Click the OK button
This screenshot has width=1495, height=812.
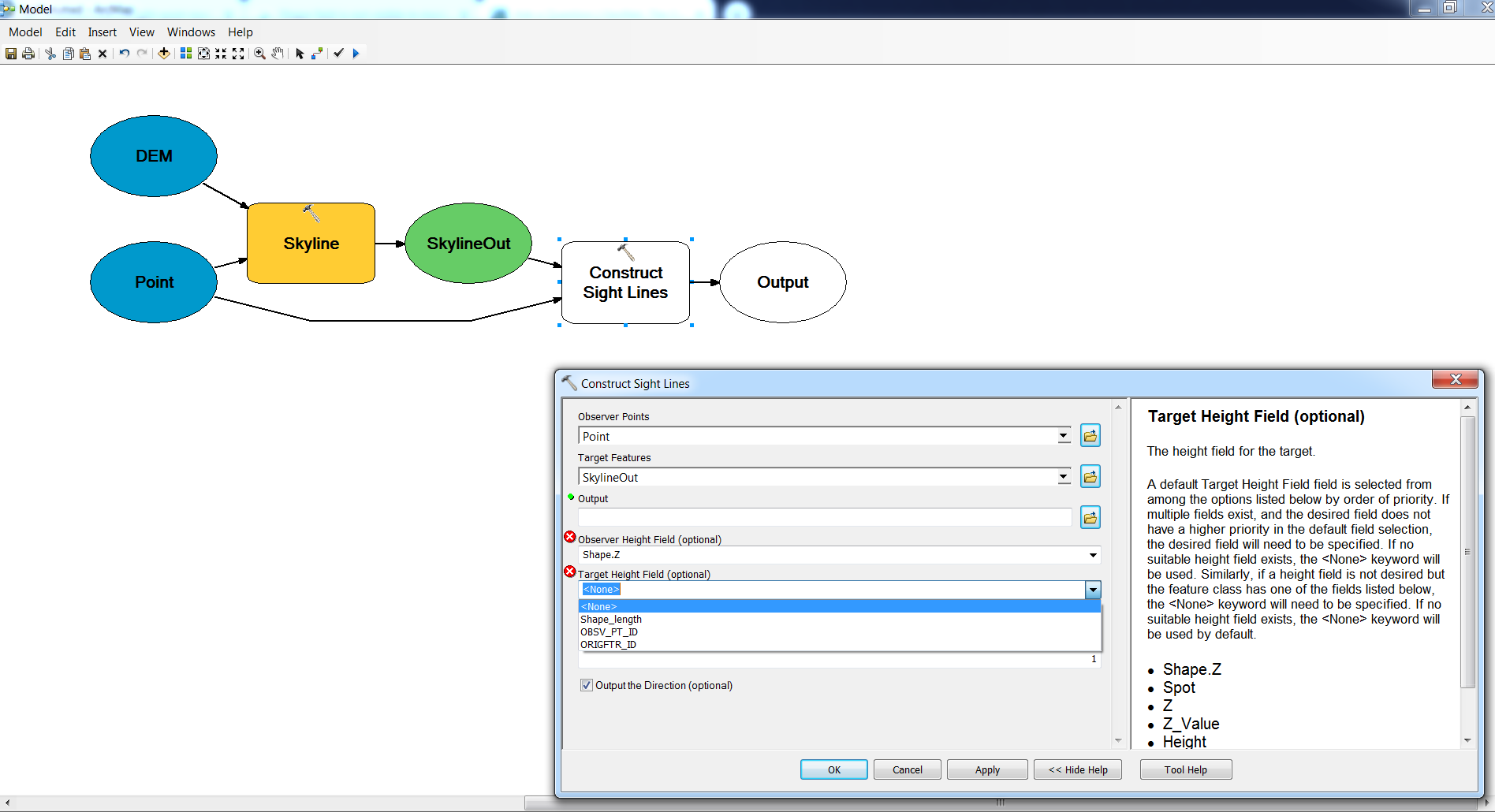(834, 769)
